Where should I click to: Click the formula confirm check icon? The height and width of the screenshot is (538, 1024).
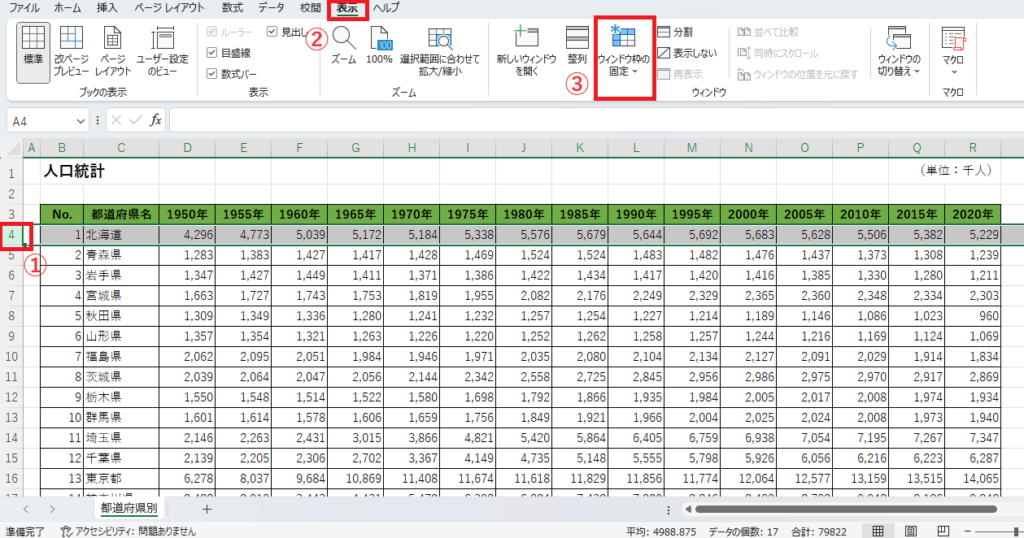click(x=135, y=120)
